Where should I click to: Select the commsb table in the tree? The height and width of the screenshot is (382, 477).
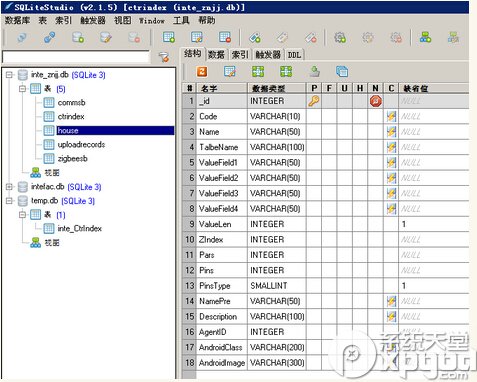pyautogui.click(x=71, y=103)
